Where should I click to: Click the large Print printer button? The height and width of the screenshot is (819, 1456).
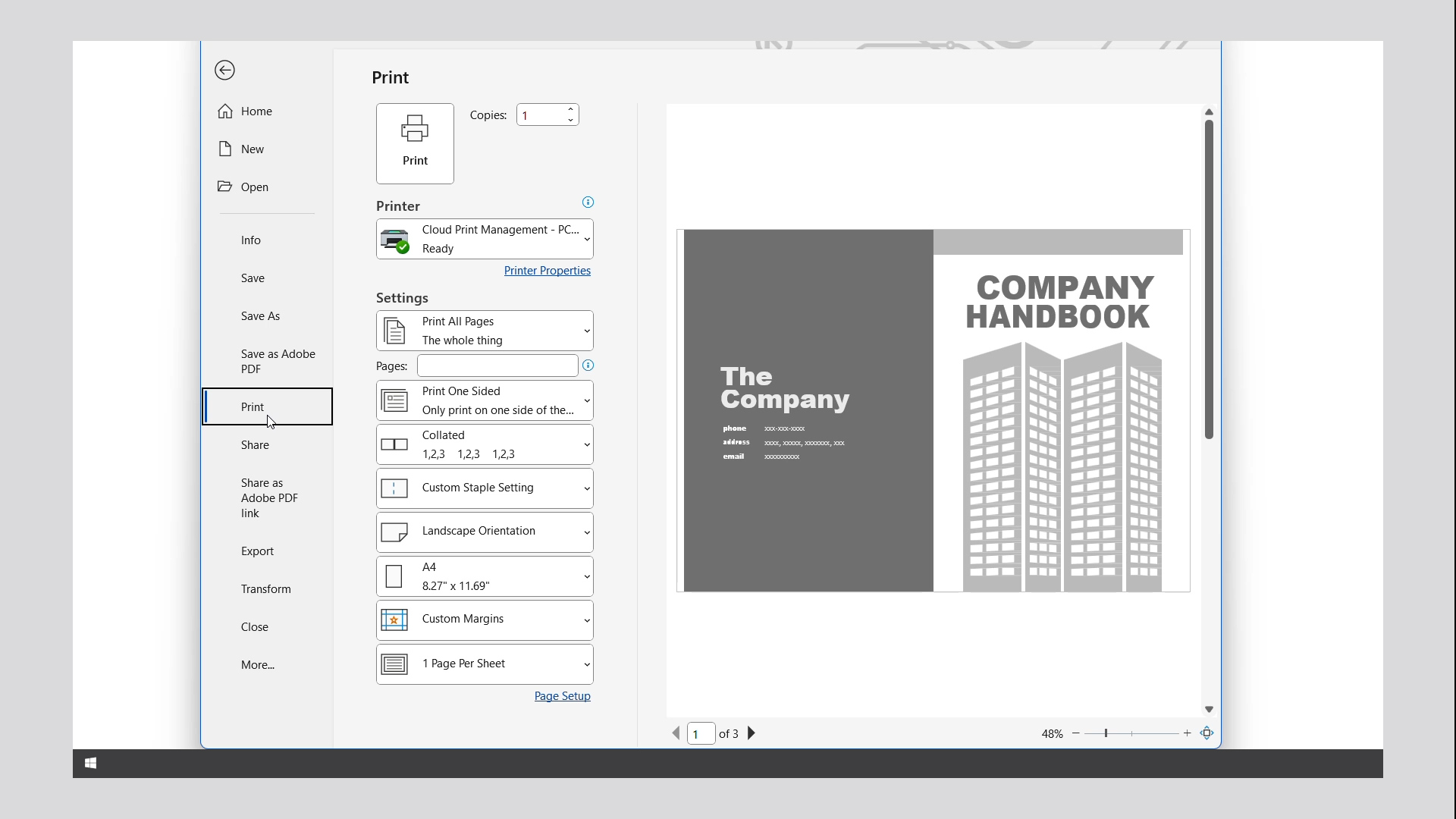click(x=415, y=143)
